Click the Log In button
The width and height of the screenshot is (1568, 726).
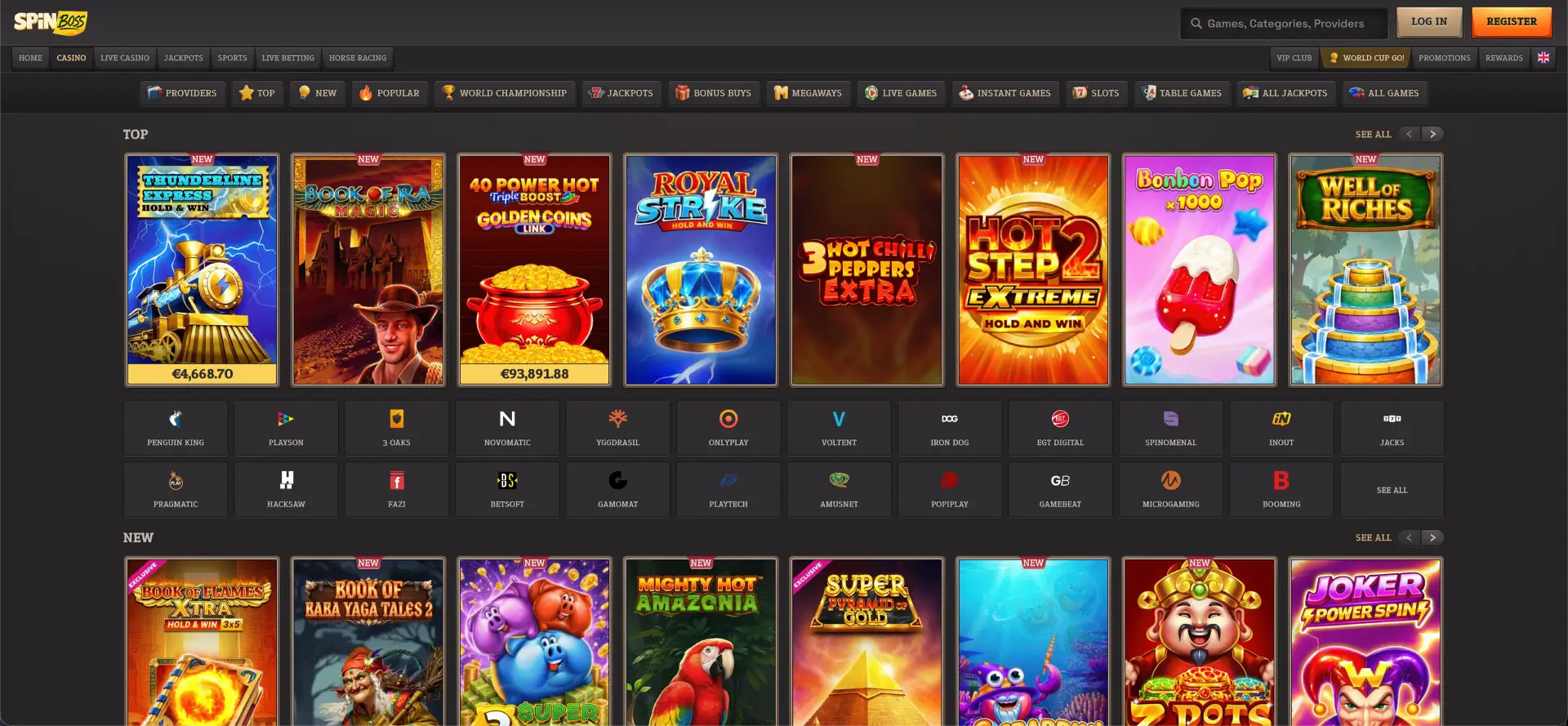(1429, 22)
